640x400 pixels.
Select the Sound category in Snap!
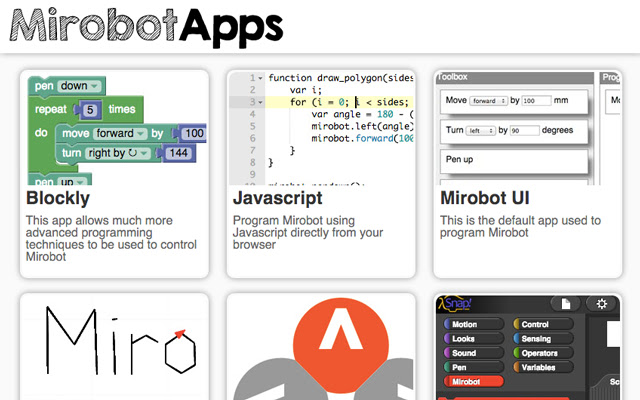(x=473, y=353)
